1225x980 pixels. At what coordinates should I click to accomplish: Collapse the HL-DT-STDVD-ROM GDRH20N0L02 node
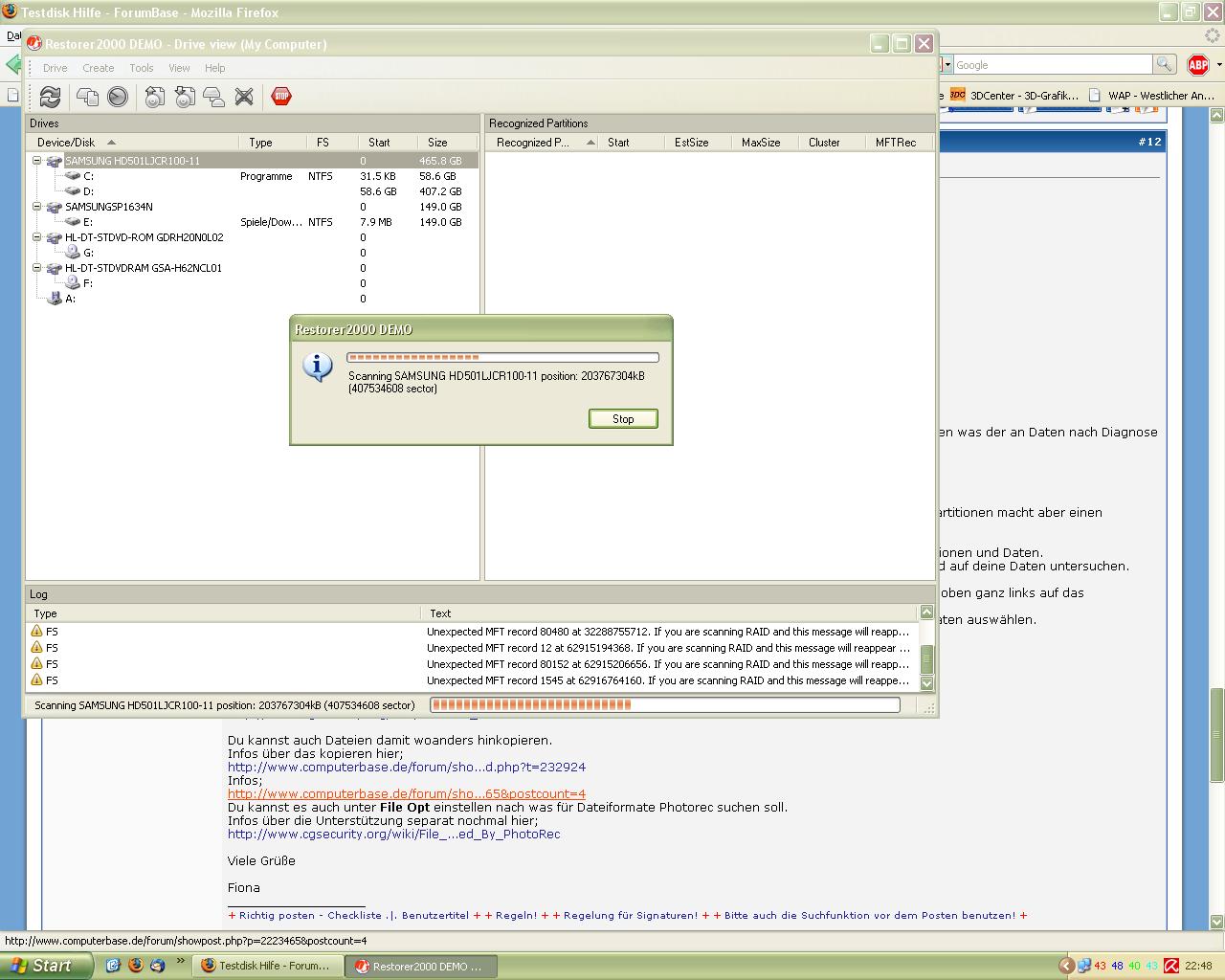[x=36, y=237]
